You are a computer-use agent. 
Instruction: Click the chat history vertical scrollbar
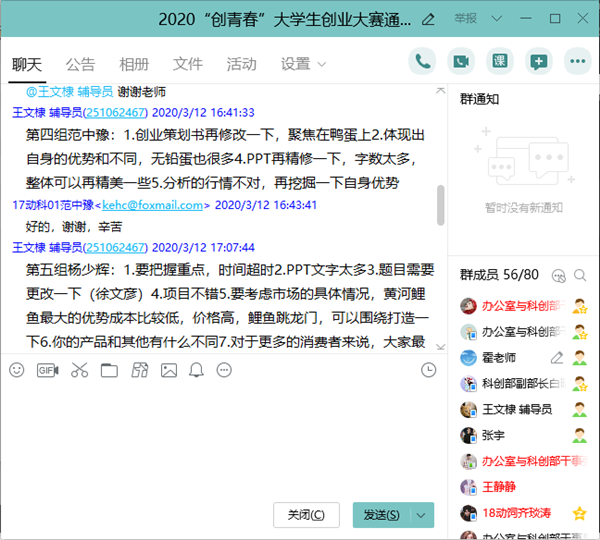pos(441,203)
